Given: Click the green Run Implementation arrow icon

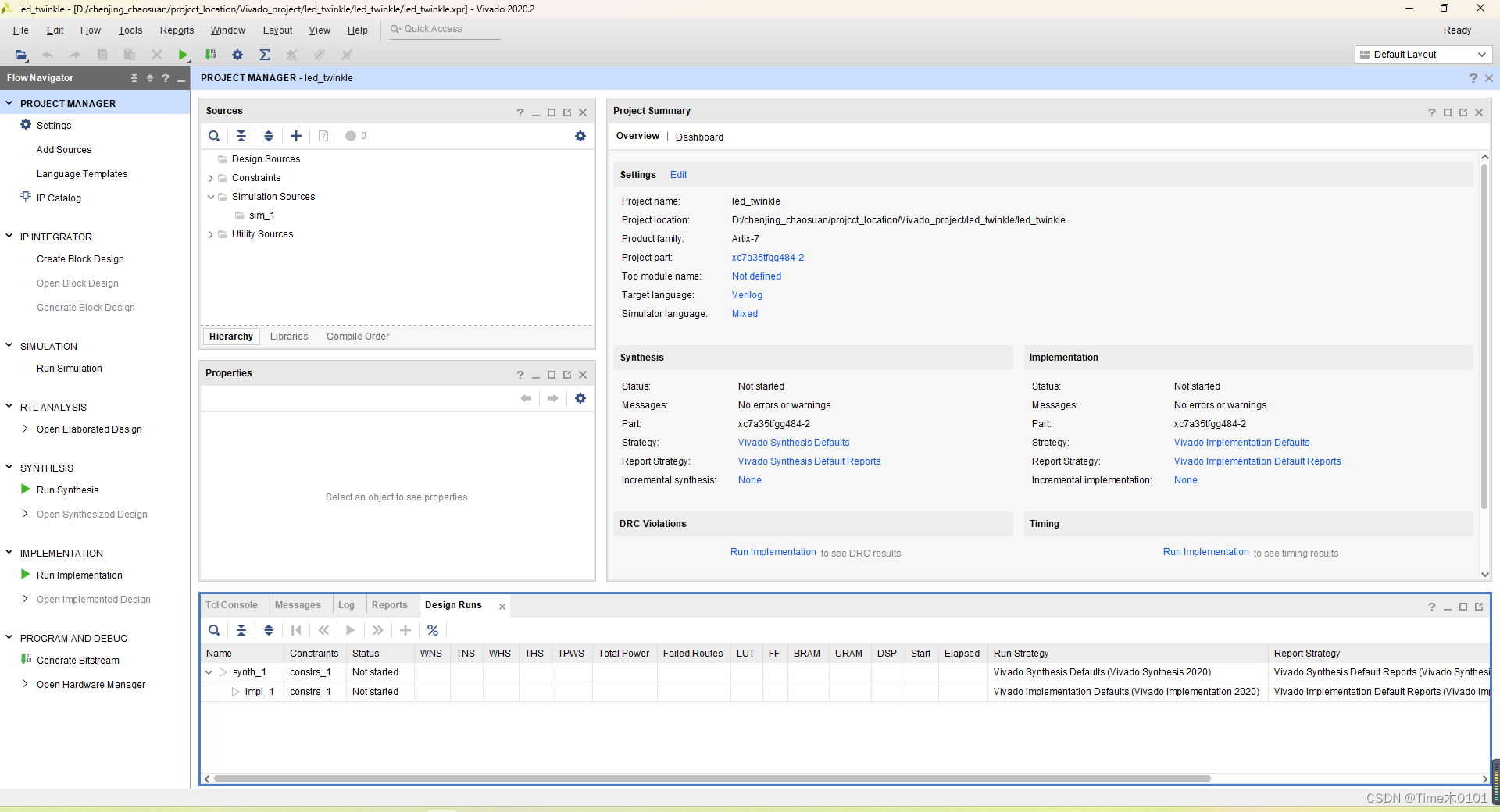Looking at the screenshot, I should point(26,575).
